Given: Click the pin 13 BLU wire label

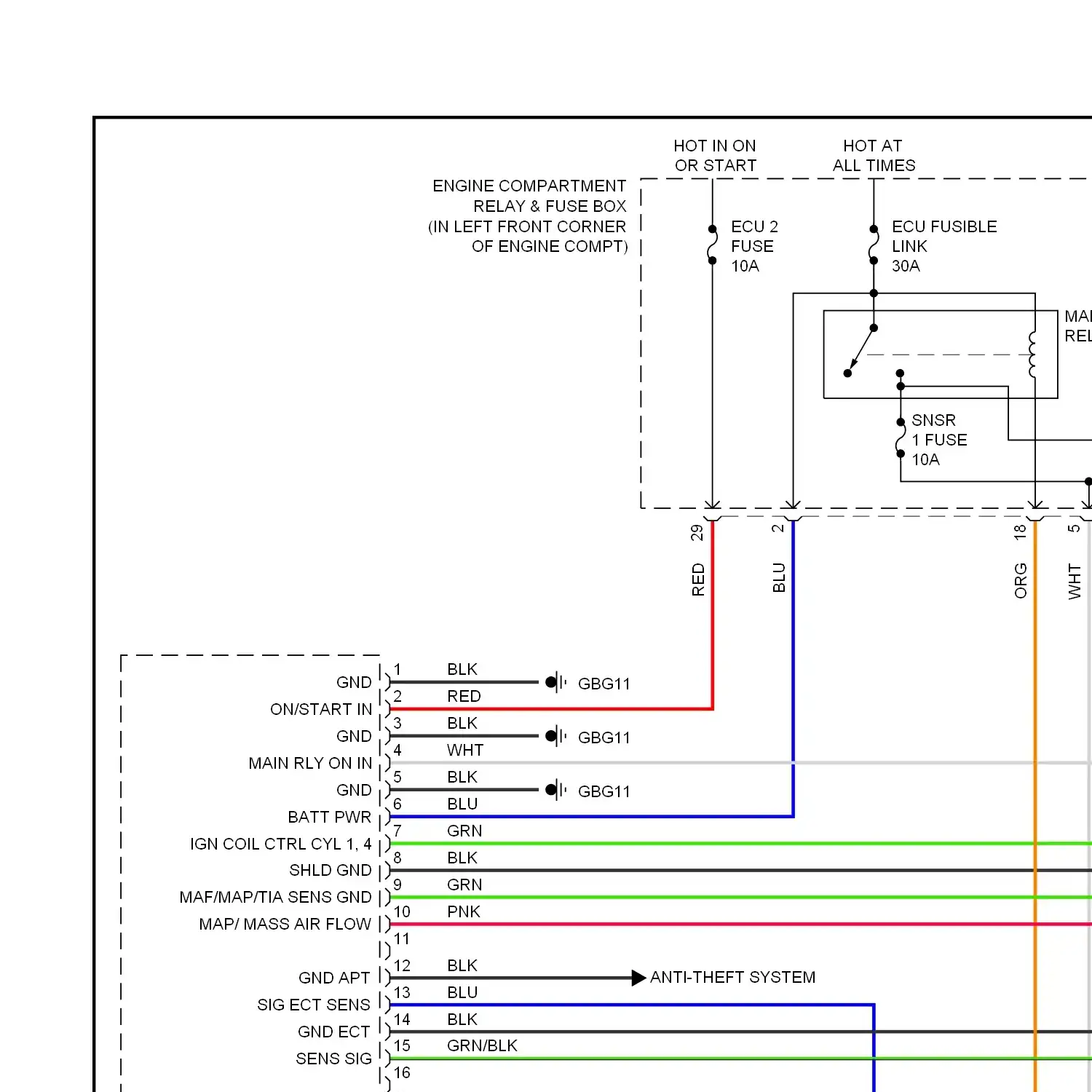Looking at the screenshot, I should click(x=462, y=992).
